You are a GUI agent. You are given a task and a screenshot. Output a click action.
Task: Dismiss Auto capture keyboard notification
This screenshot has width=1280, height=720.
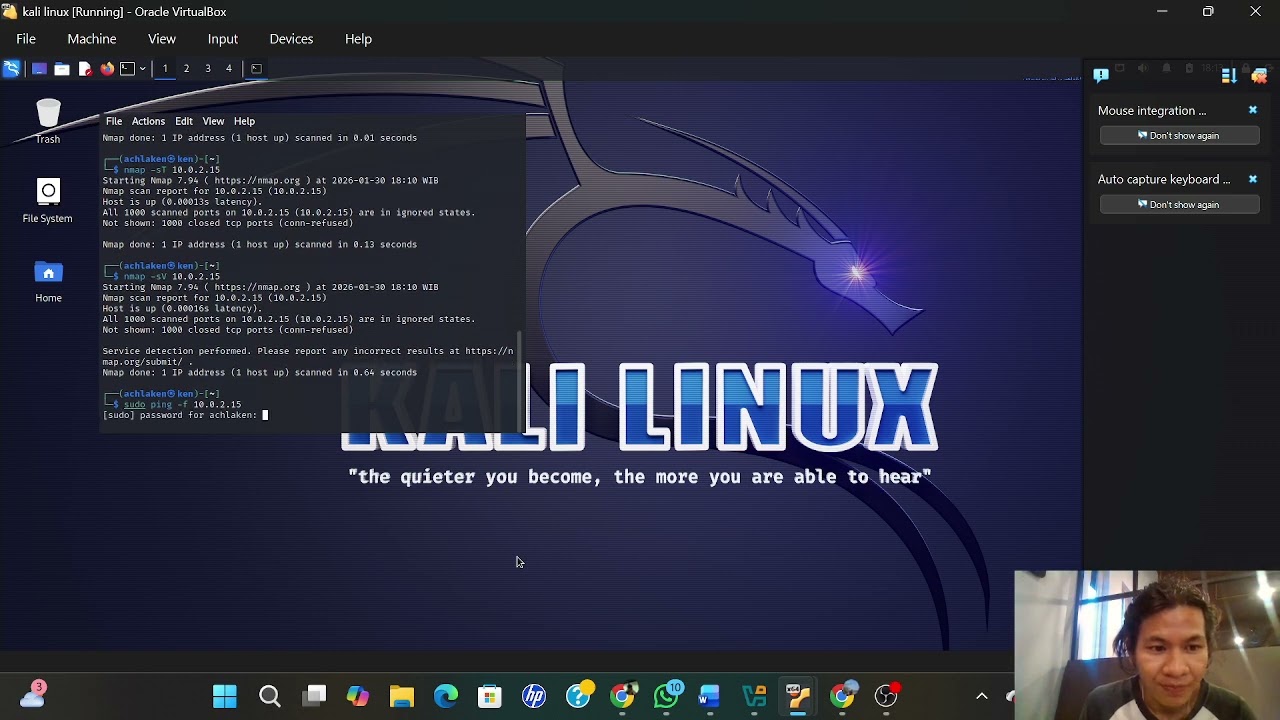(1252, 179)
